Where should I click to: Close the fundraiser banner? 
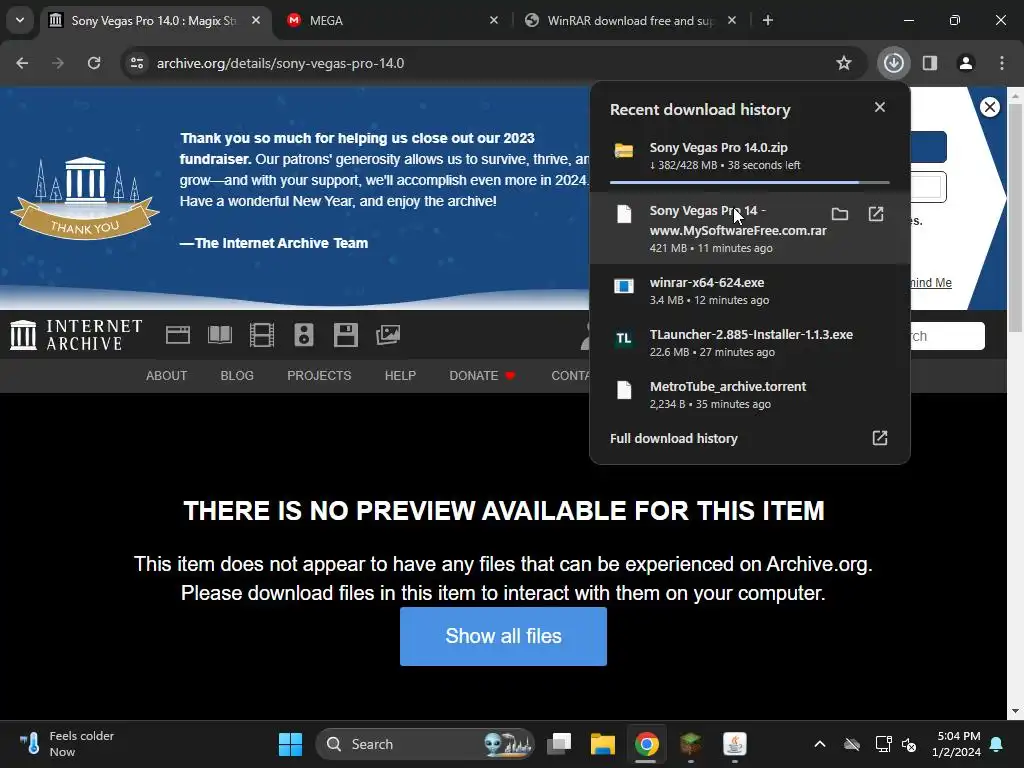[x=989, y=107]
